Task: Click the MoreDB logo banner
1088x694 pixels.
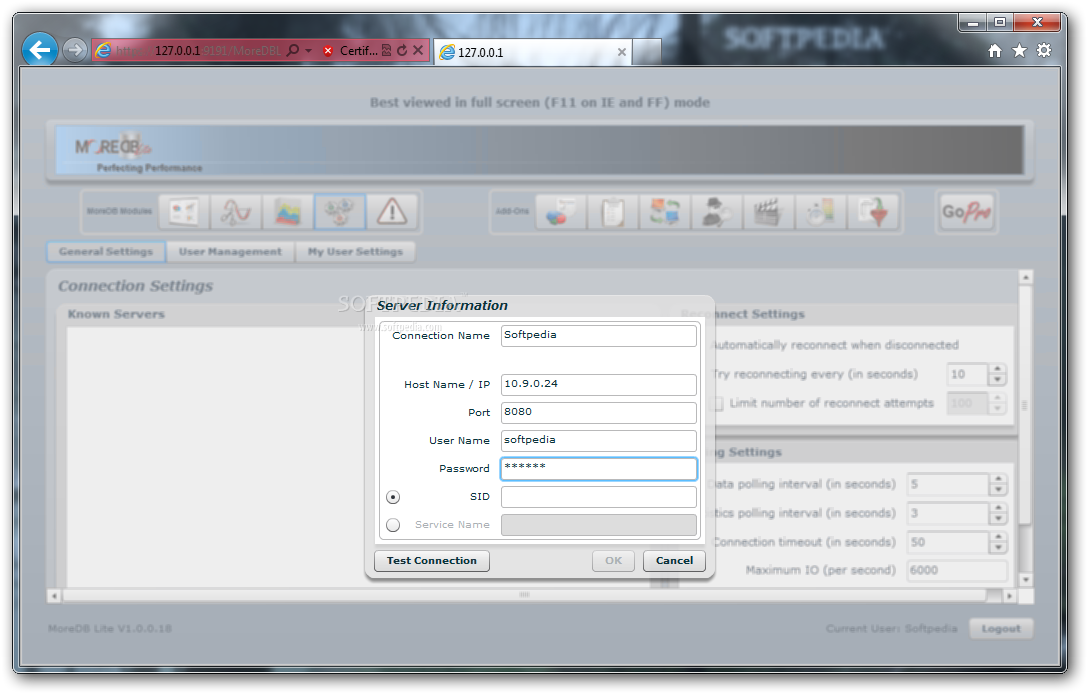Action: [x=539, y=150]
